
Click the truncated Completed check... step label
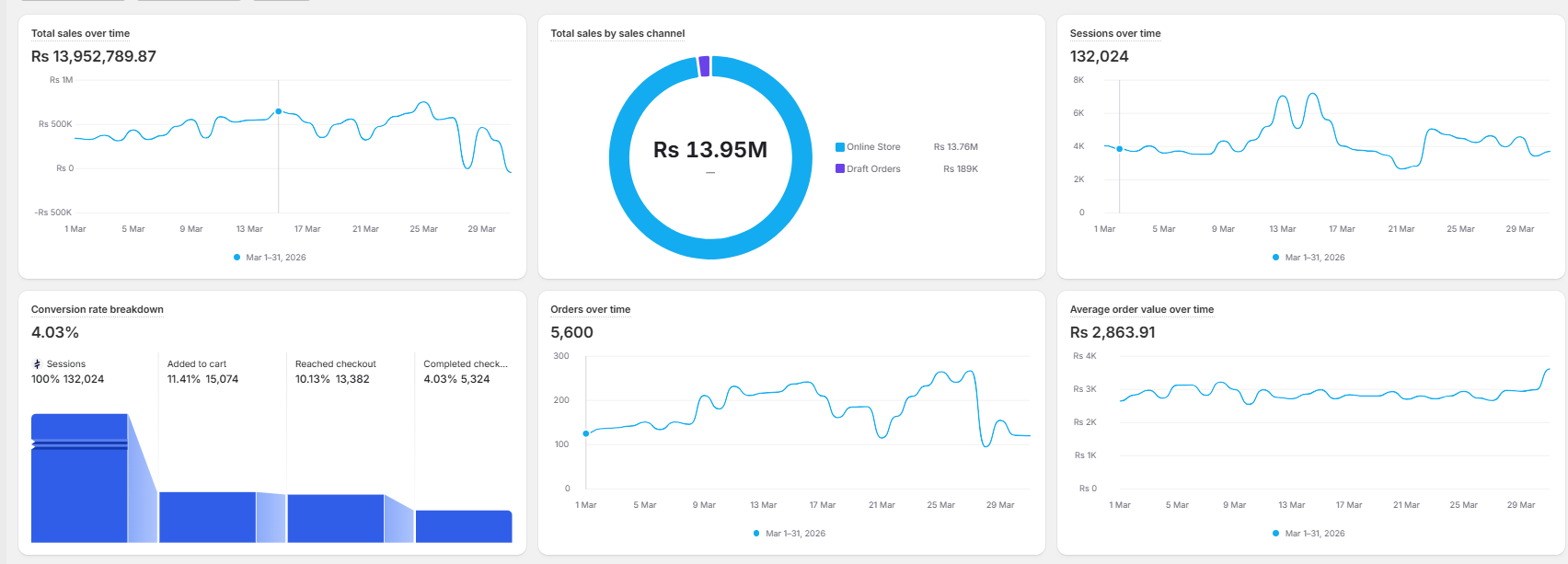(x=466, y=364)
